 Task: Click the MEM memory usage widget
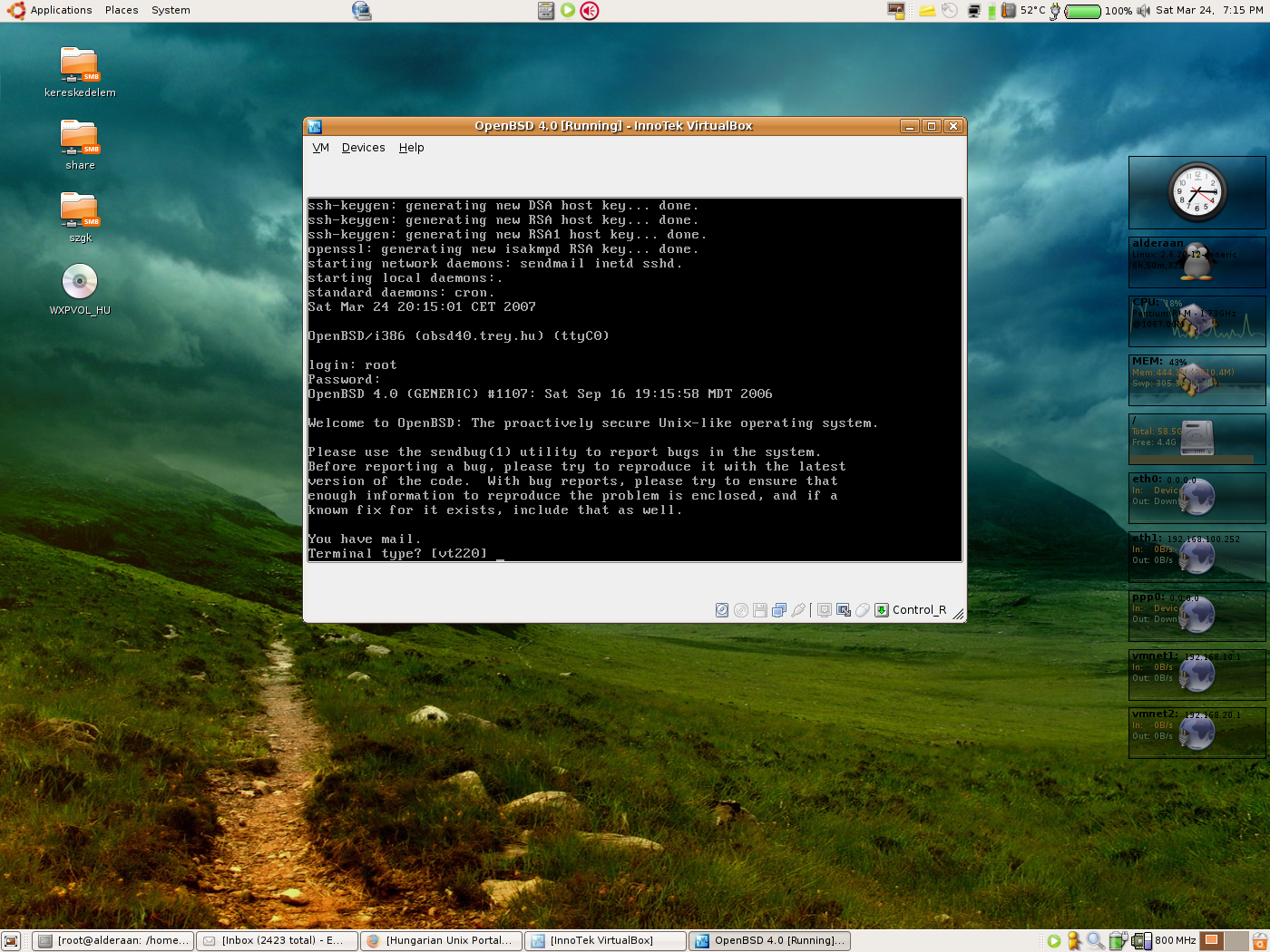(1197, 380)
